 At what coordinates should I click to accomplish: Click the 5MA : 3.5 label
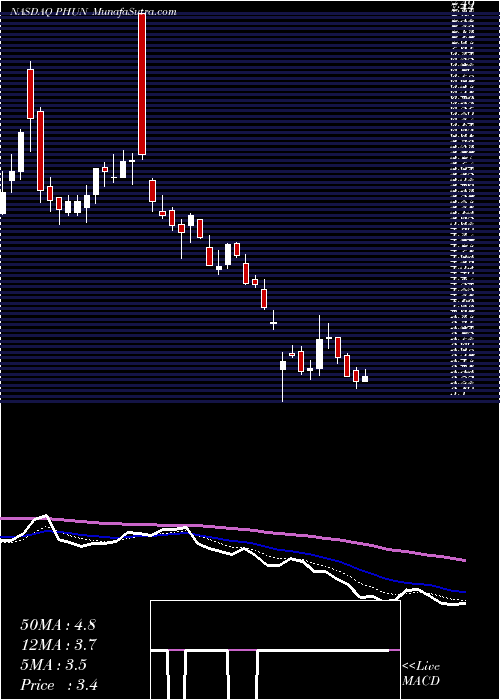54,665
